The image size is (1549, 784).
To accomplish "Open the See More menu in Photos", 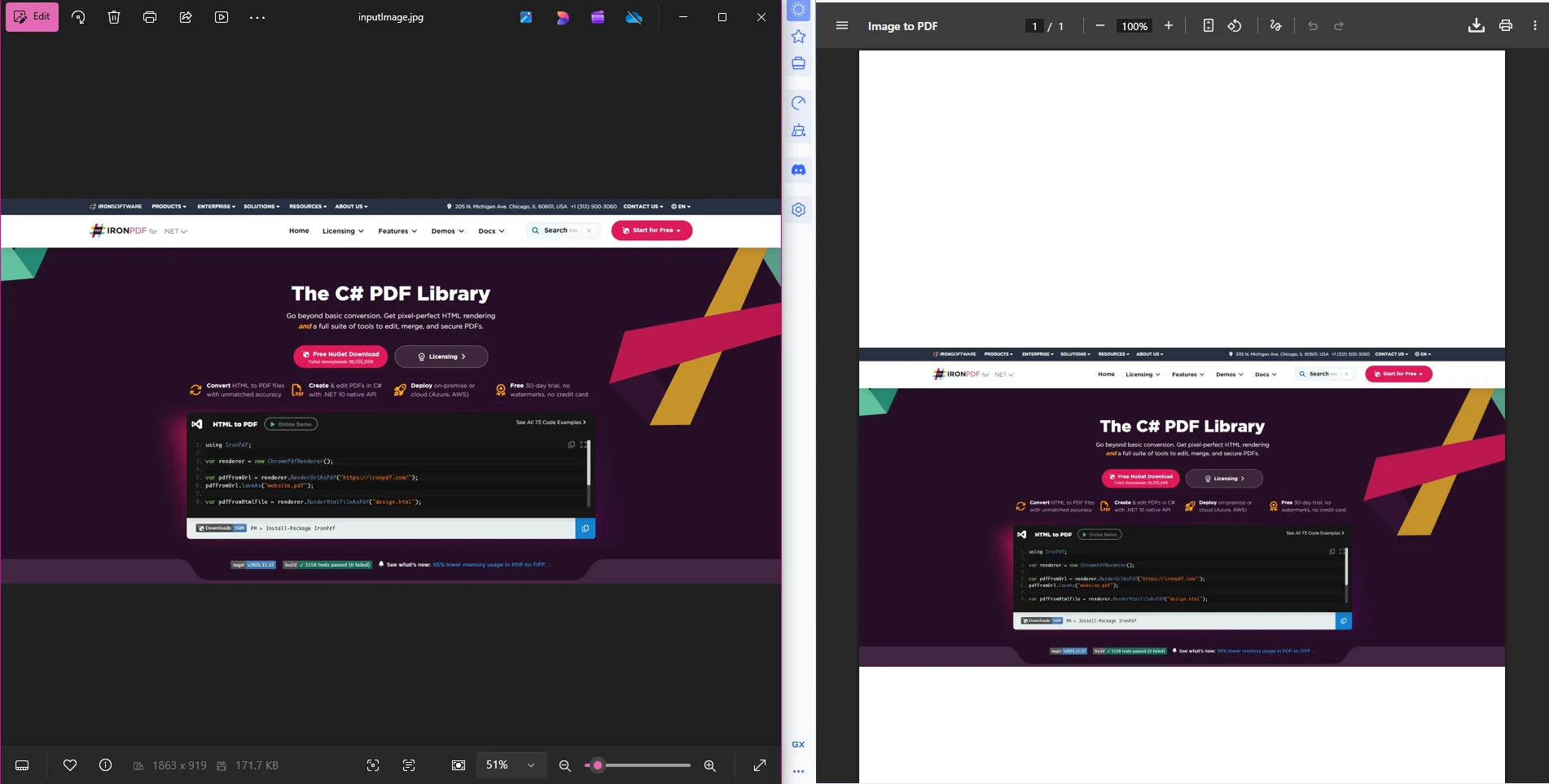I will coord(257,16).
